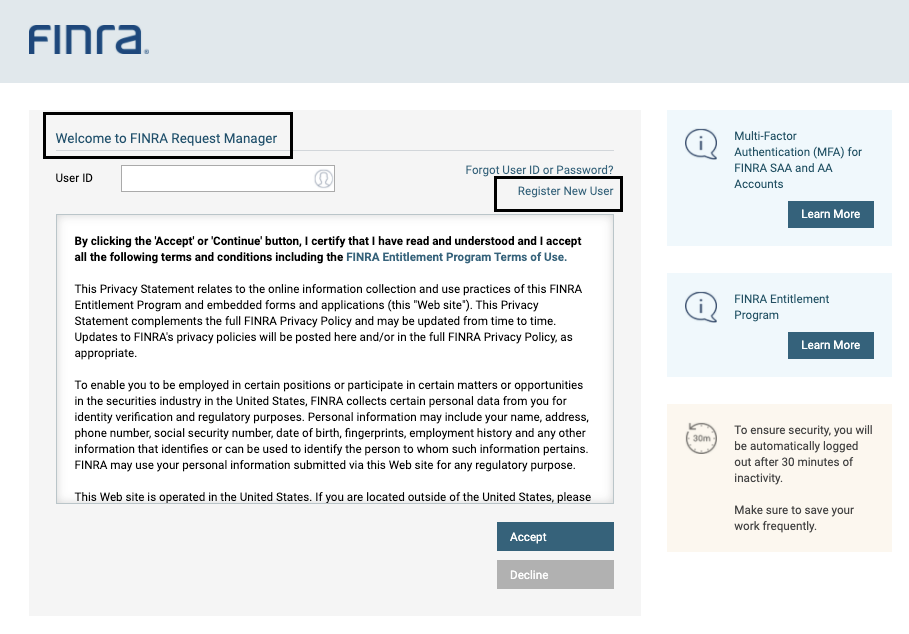Click the credential icon inside User ID field
Screen dimensions: 909x634
(x=323, y=179)
